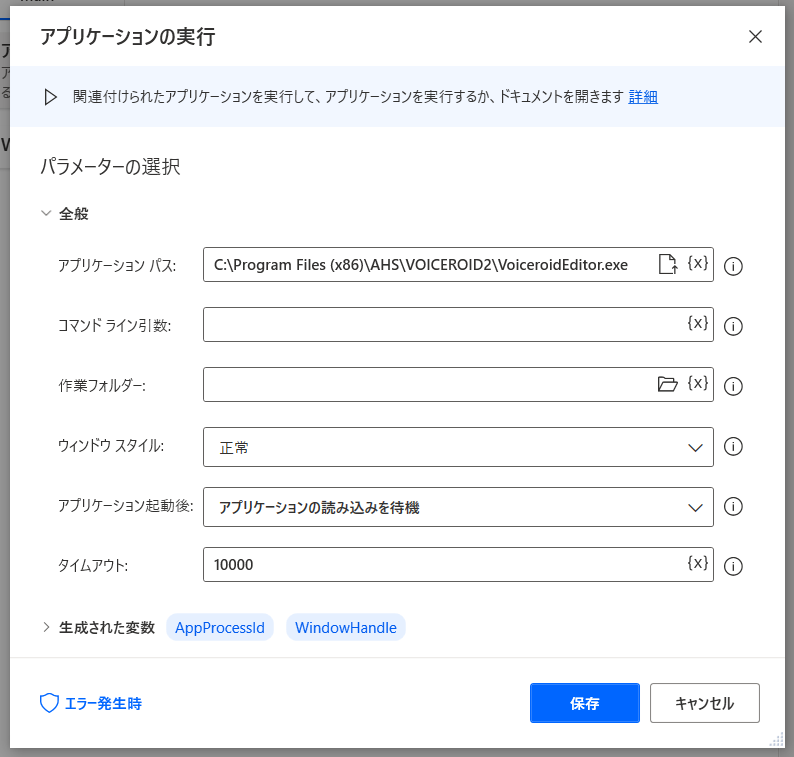Click the 保存 button
The height and width of the screenshot is (757, 794).
tap(585, 703)
